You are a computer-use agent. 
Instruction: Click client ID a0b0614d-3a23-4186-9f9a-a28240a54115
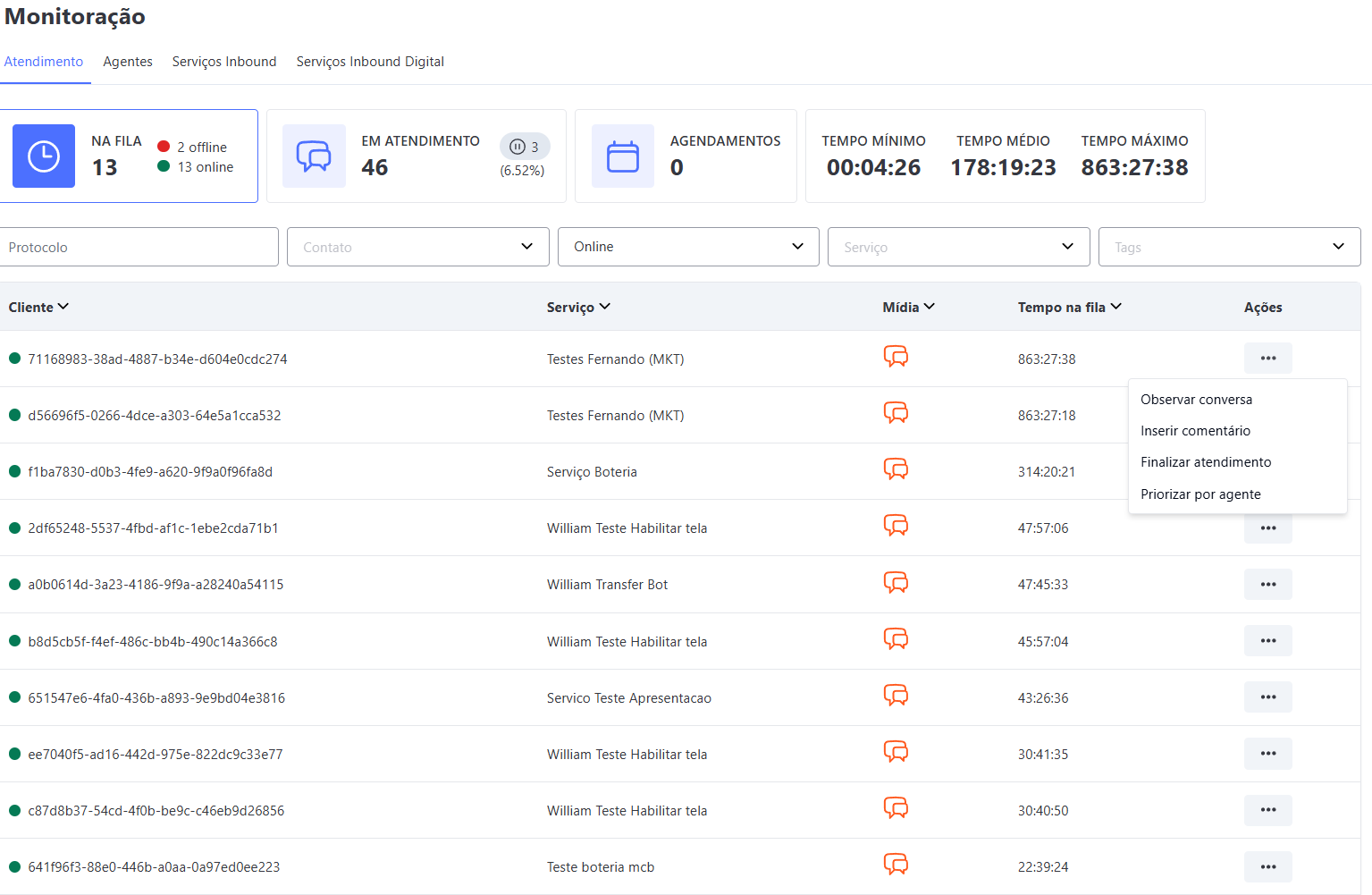pos(156,585)
